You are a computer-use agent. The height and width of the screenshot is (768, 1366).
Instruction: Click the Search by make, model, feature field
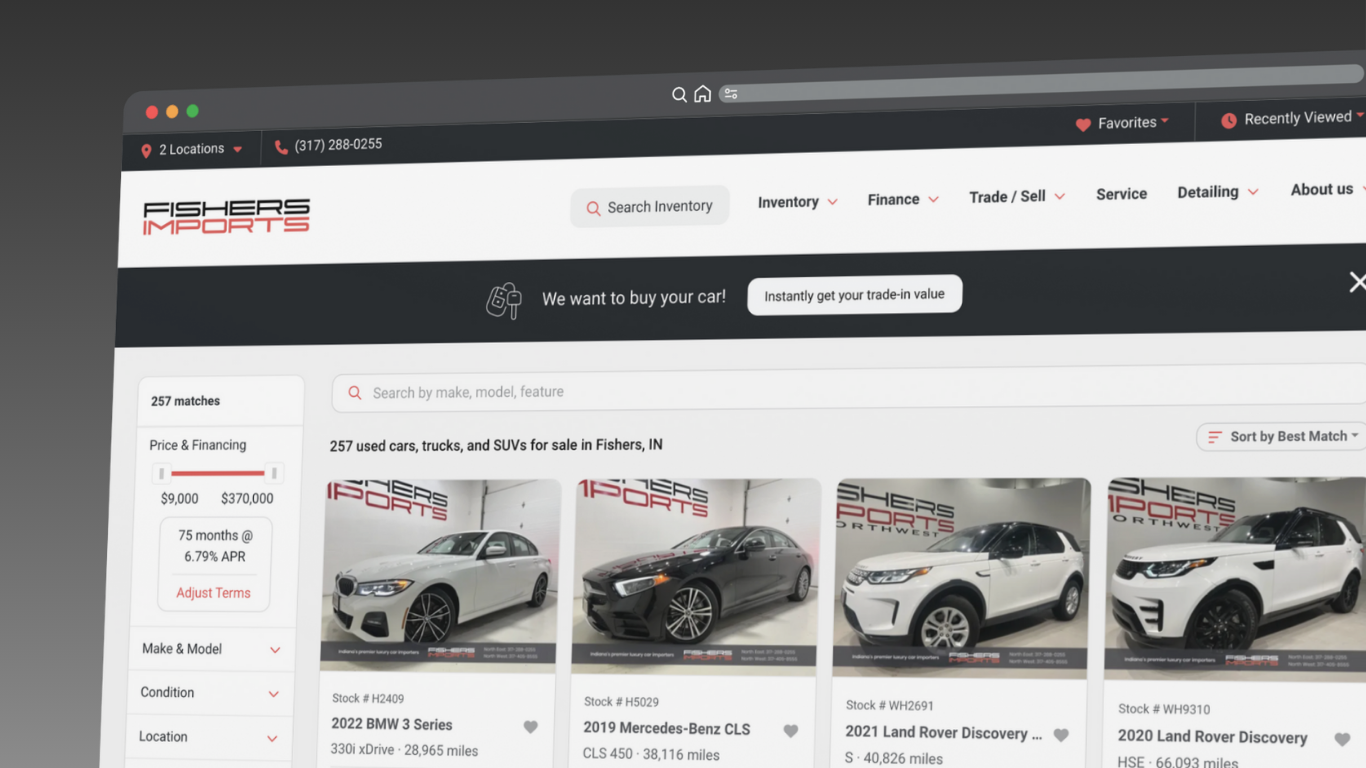click(848, 389)
